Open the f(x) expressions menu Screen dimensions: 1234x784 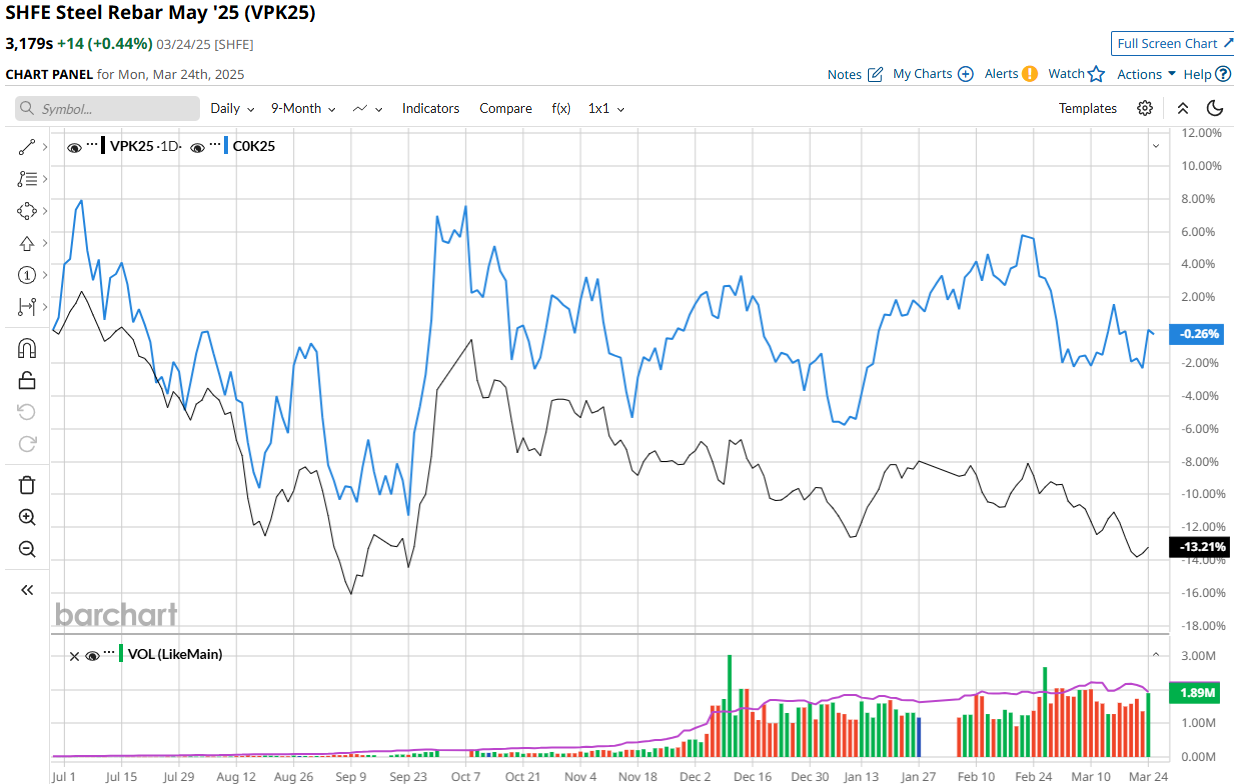click(x=561, y=108)
